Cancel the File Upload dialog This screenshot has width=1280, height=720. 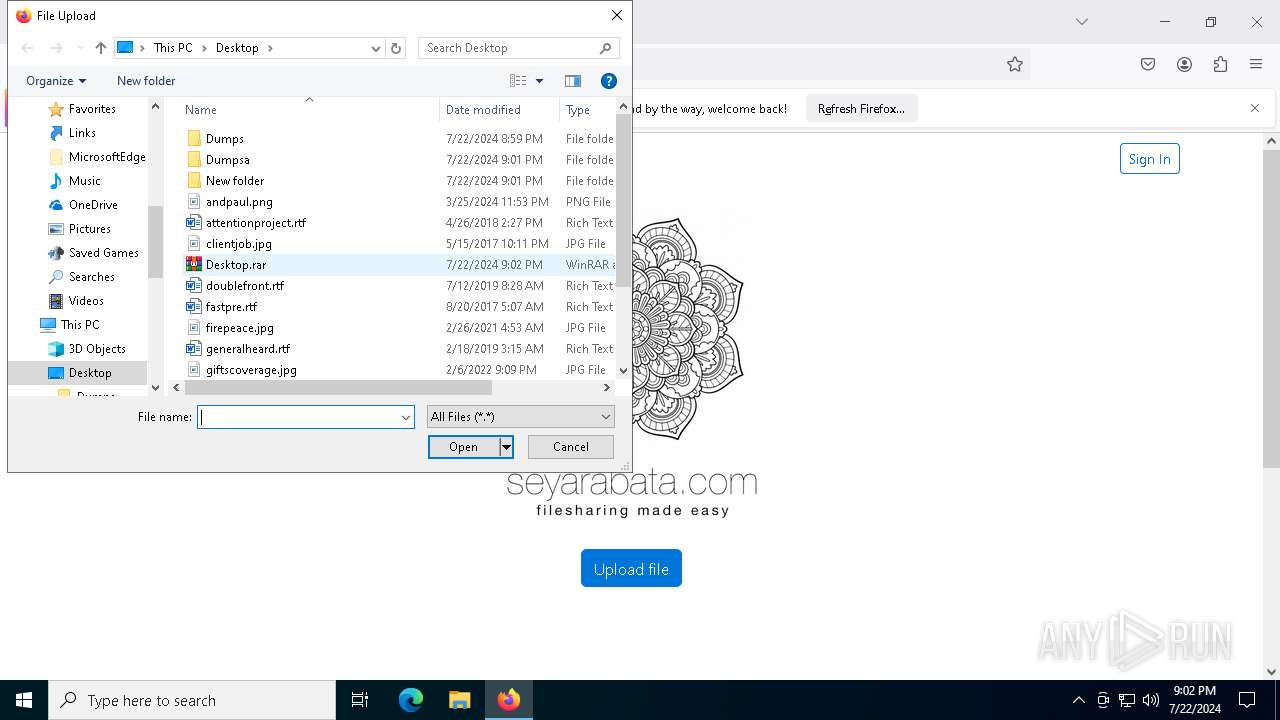(x=571, y=447)
